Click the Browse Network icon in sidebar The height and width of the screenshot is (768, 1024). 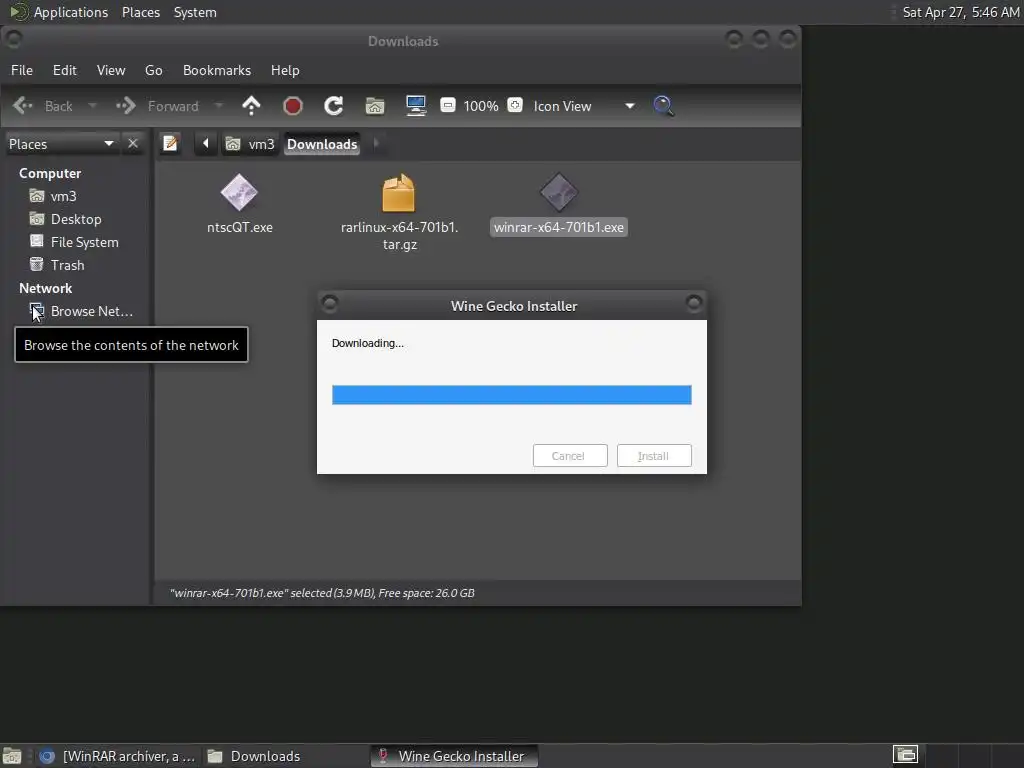pyautogui.click(x=37, y=311)
